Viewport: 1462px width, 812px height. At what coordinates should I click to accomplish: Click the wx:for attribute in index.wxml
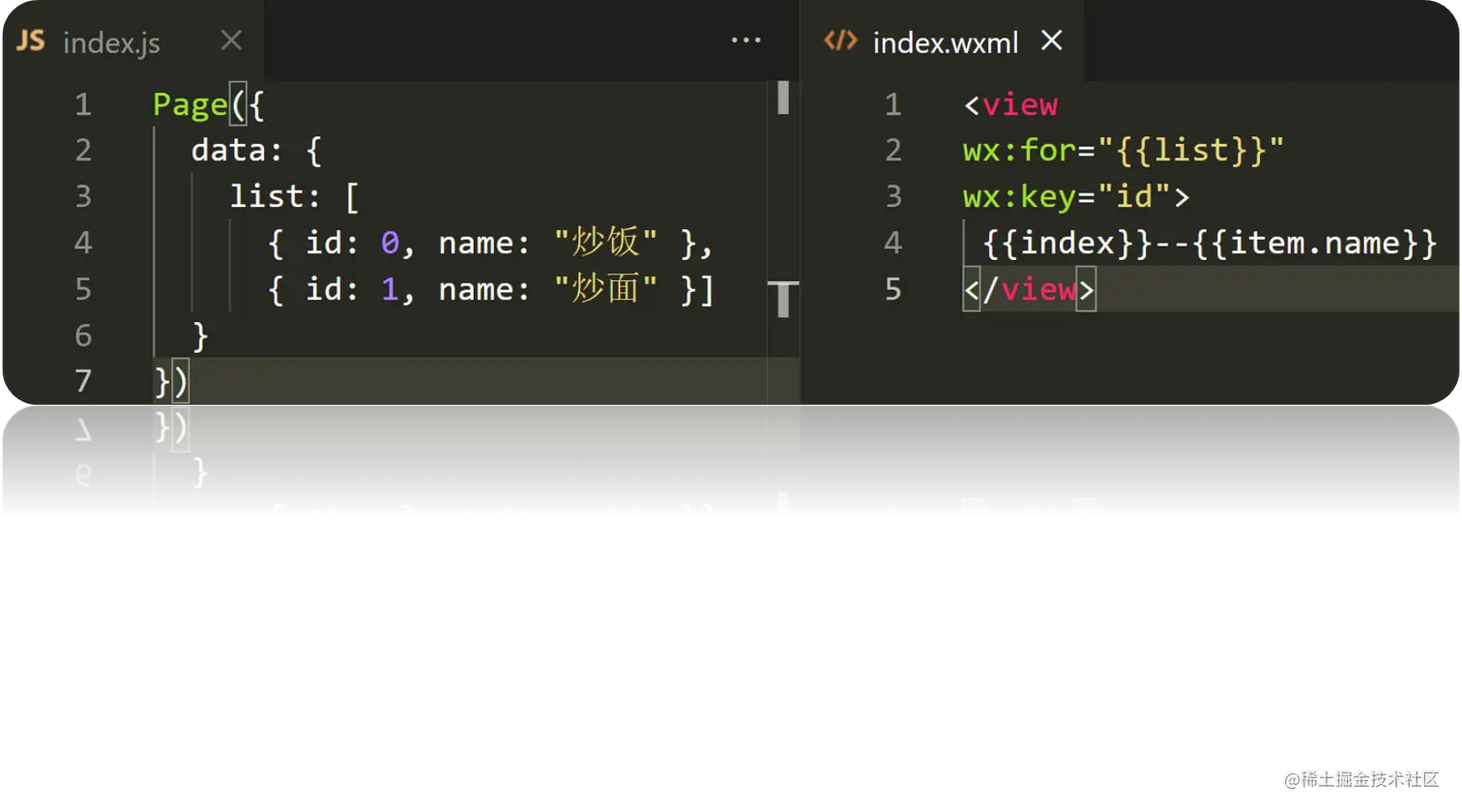[1019, 150]
